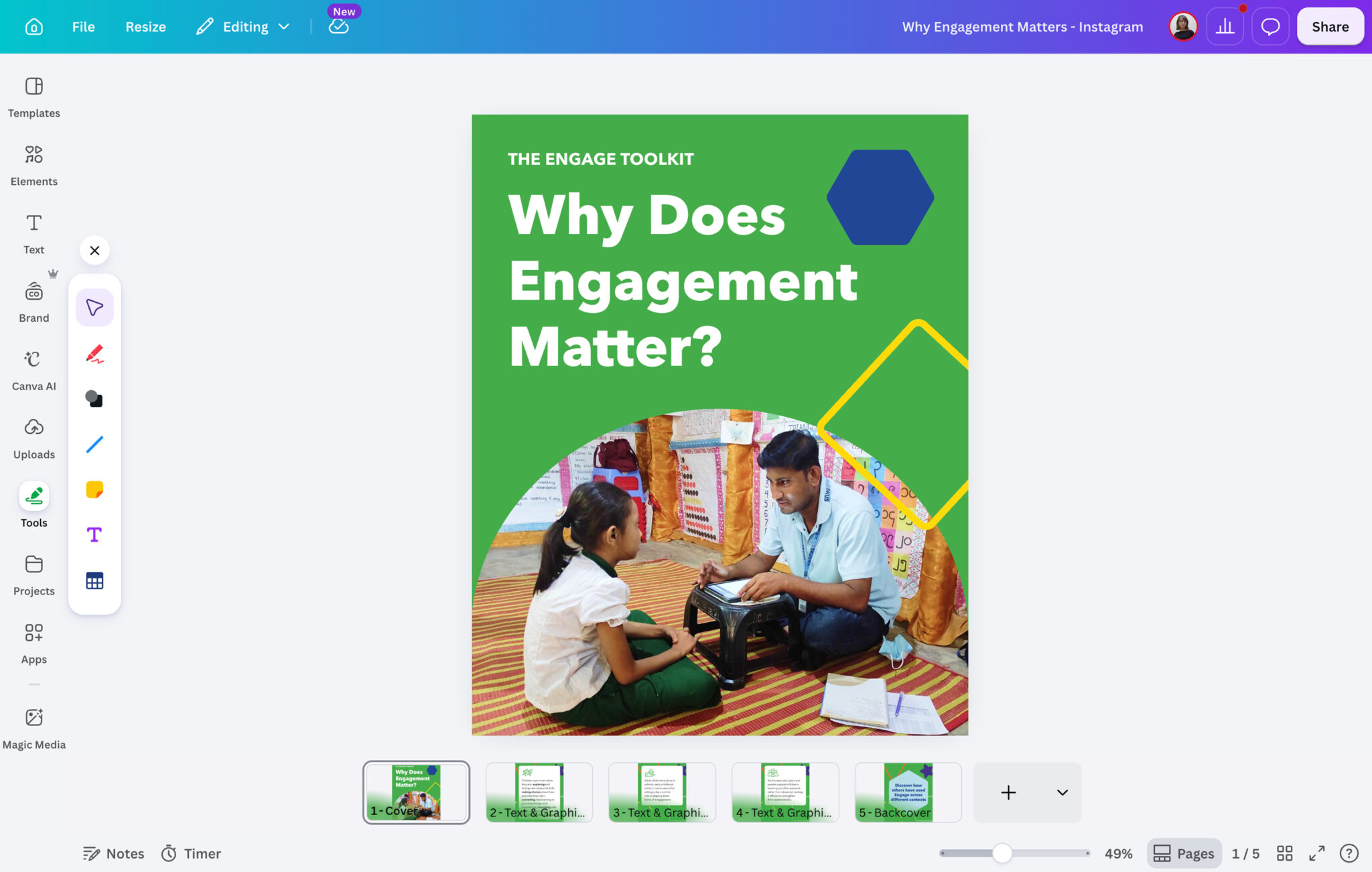Select page thumbnail '3 - Text & Graphi...'
Image resolution: width=1372 pixels, height=872 pixels.
click(662, 792)
